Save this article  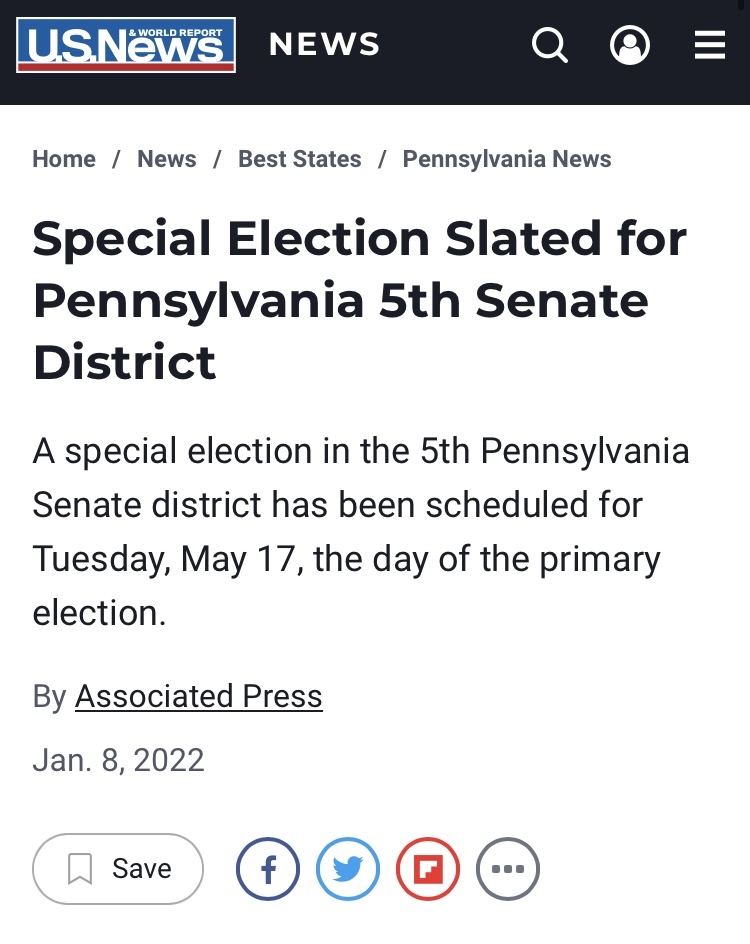click(x=118, y=869)
